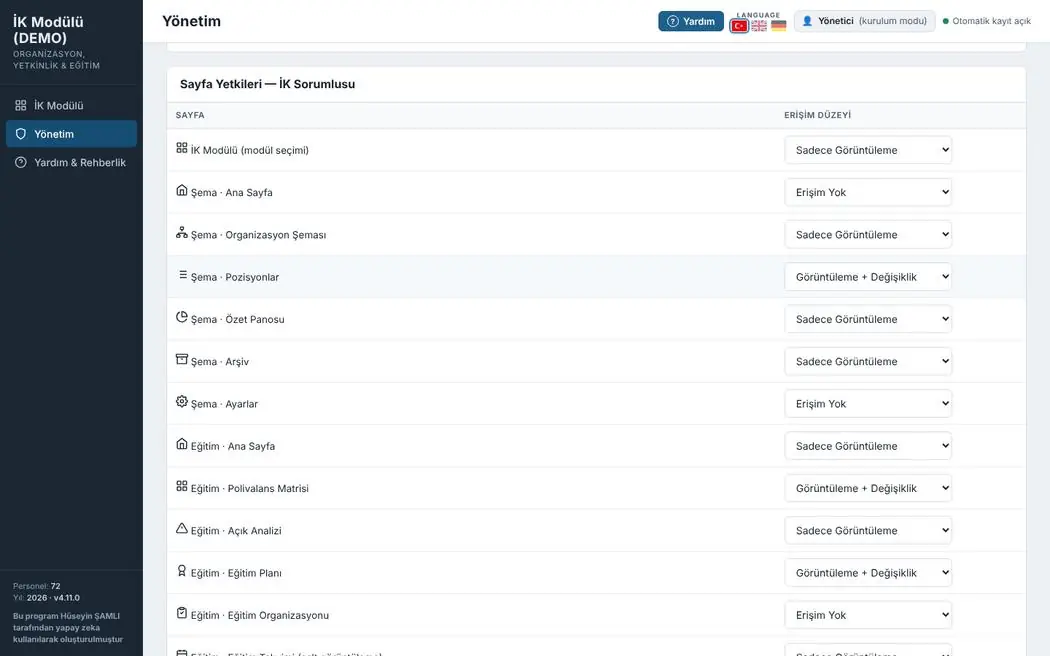Image resolution: width=1050 pixels, height=656 pixels.
Task: Open access dropdown for Eğitim · Eğitim Organizasyonu
Action: click(868, 615)
